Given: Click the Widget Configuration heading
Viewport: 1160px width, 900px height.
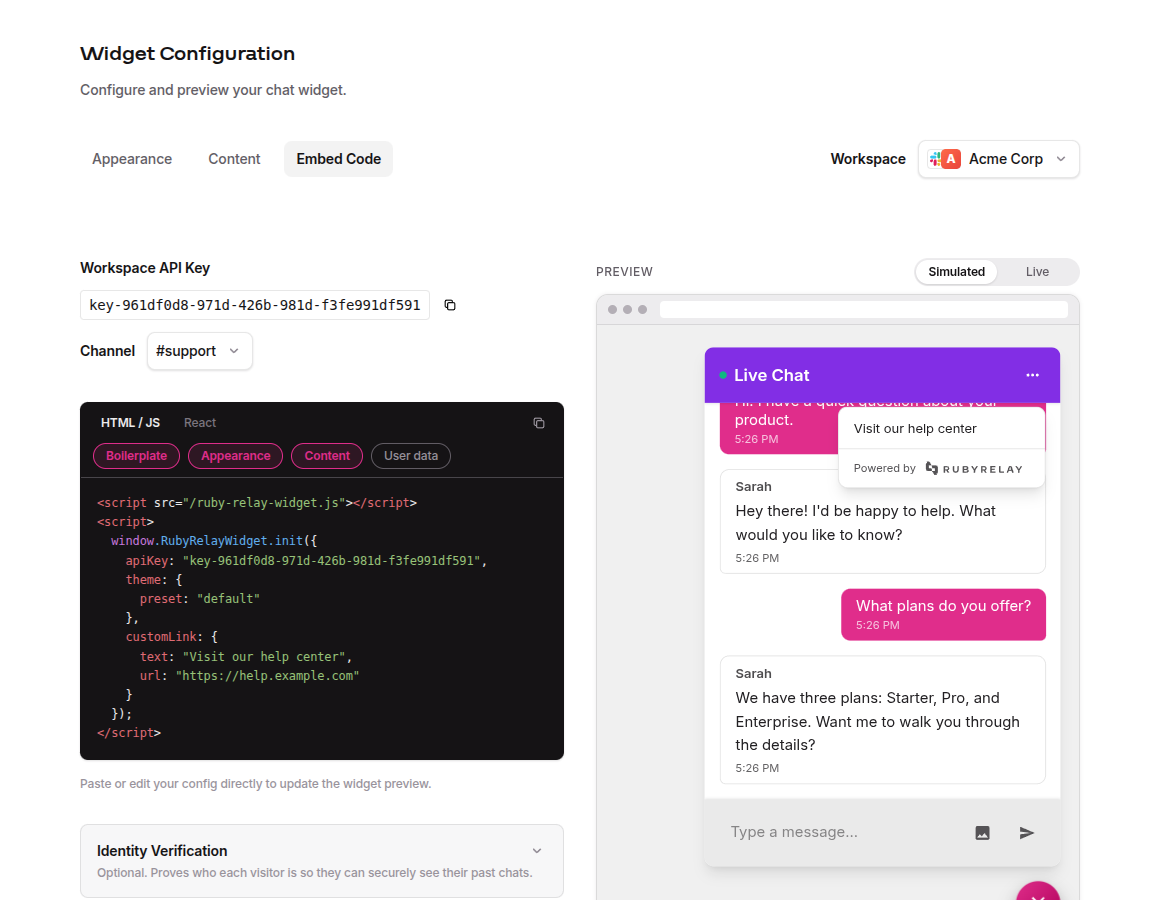Looking at the screenshot, I should coord(187,53).
